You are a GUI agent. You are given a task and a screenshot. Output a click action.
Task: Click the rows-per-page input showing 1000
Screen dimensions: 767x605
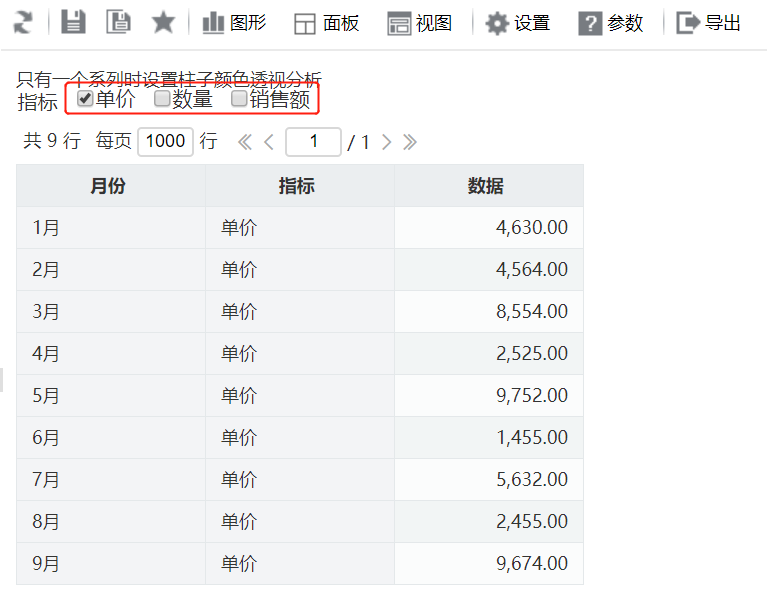click(x=165, y=142)
